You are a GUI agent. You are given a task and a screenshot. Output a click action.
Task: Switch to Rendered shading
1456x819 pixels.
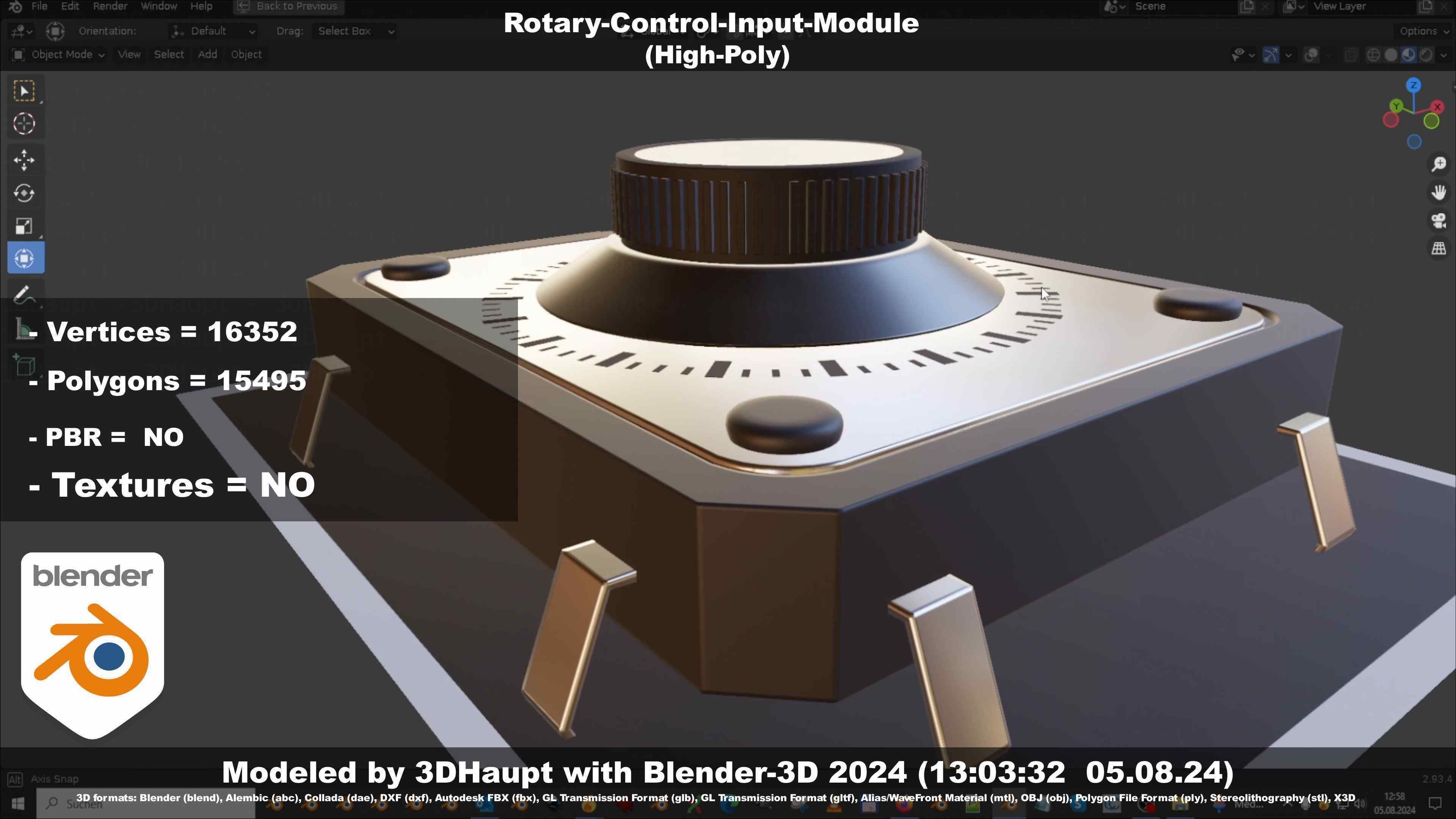tap(1426, 55)
